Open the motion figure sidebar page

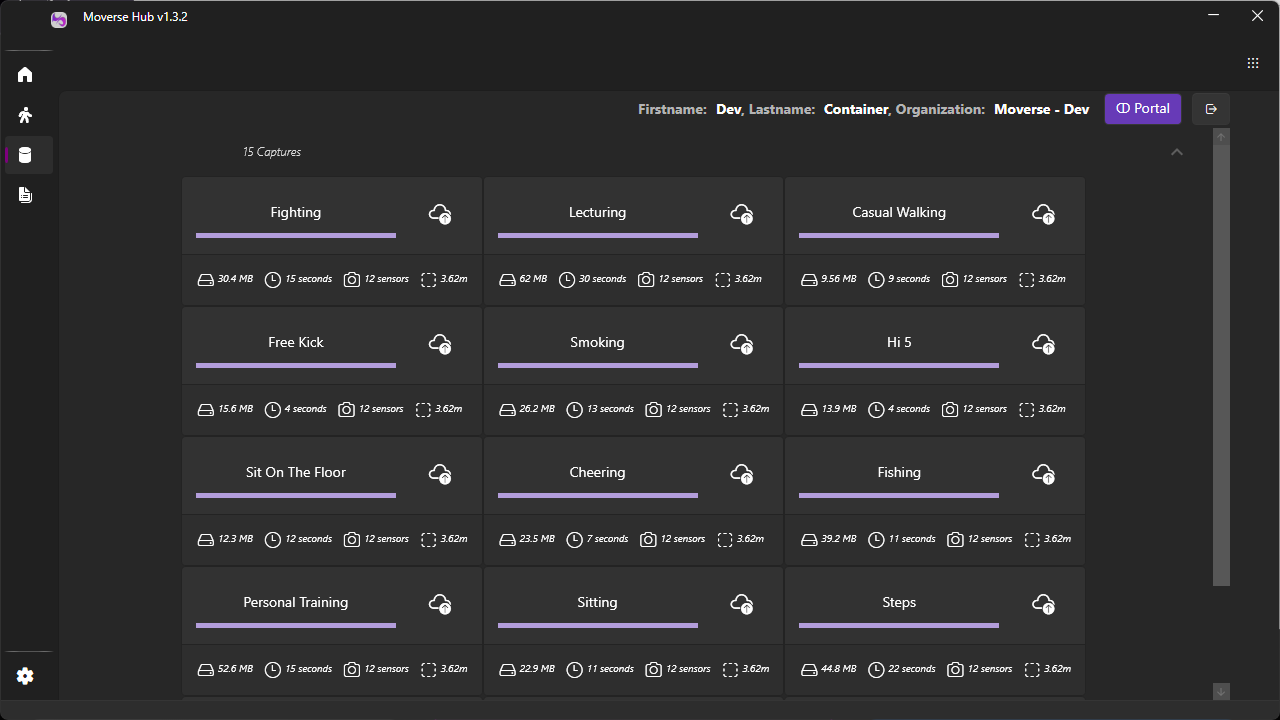(x=25, y=115)
